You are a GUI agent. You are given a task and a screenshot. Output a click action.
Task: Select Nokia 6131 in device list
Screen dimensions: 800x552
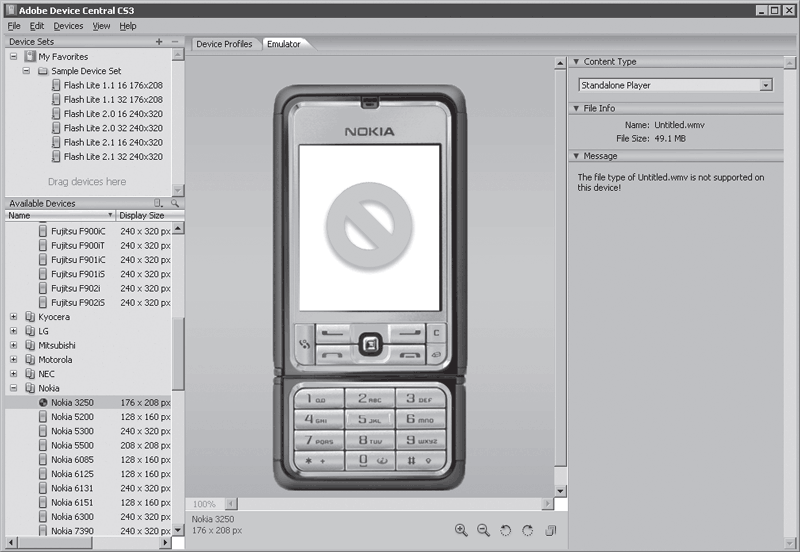pos(88,488)
